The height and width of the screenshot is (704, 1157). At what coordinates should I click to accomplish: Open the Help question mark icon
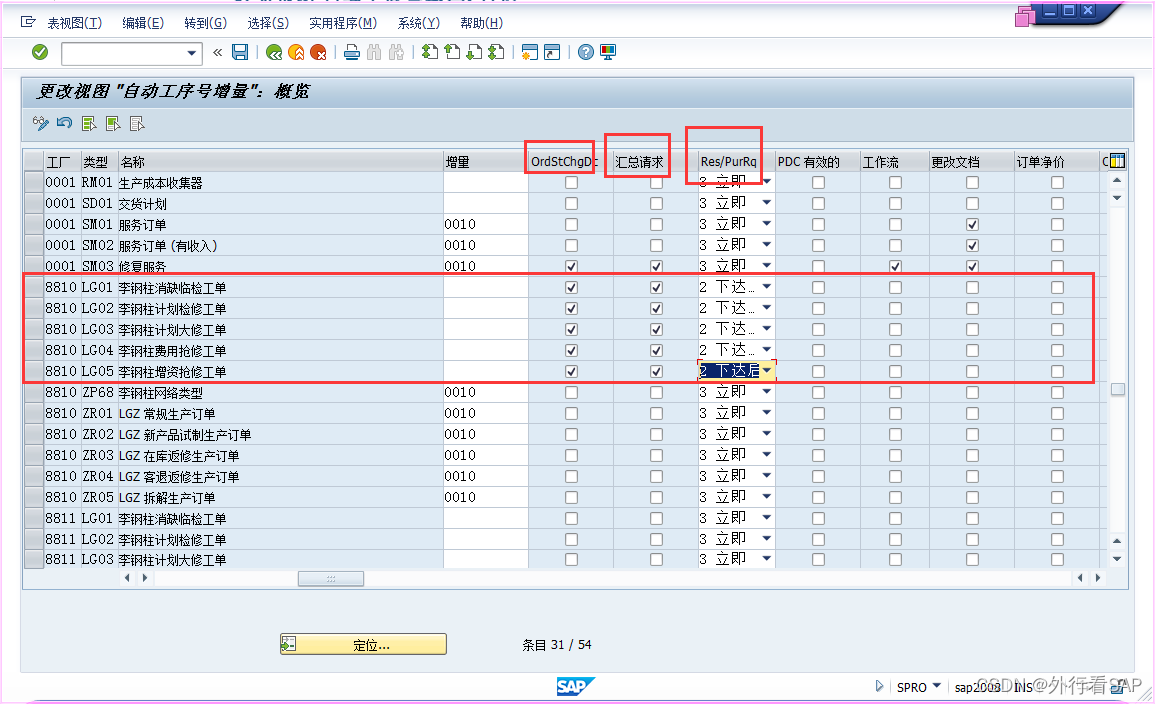point(586,52)
